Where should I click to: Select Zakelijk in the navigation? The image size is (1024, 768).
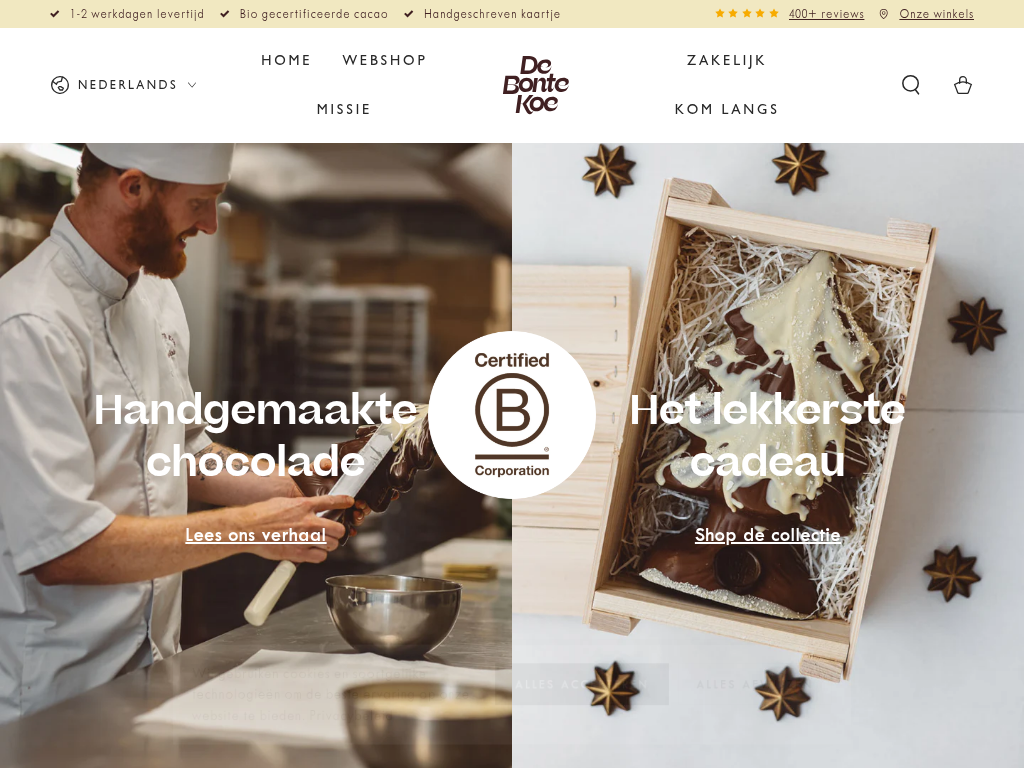(x=726, y=60)
